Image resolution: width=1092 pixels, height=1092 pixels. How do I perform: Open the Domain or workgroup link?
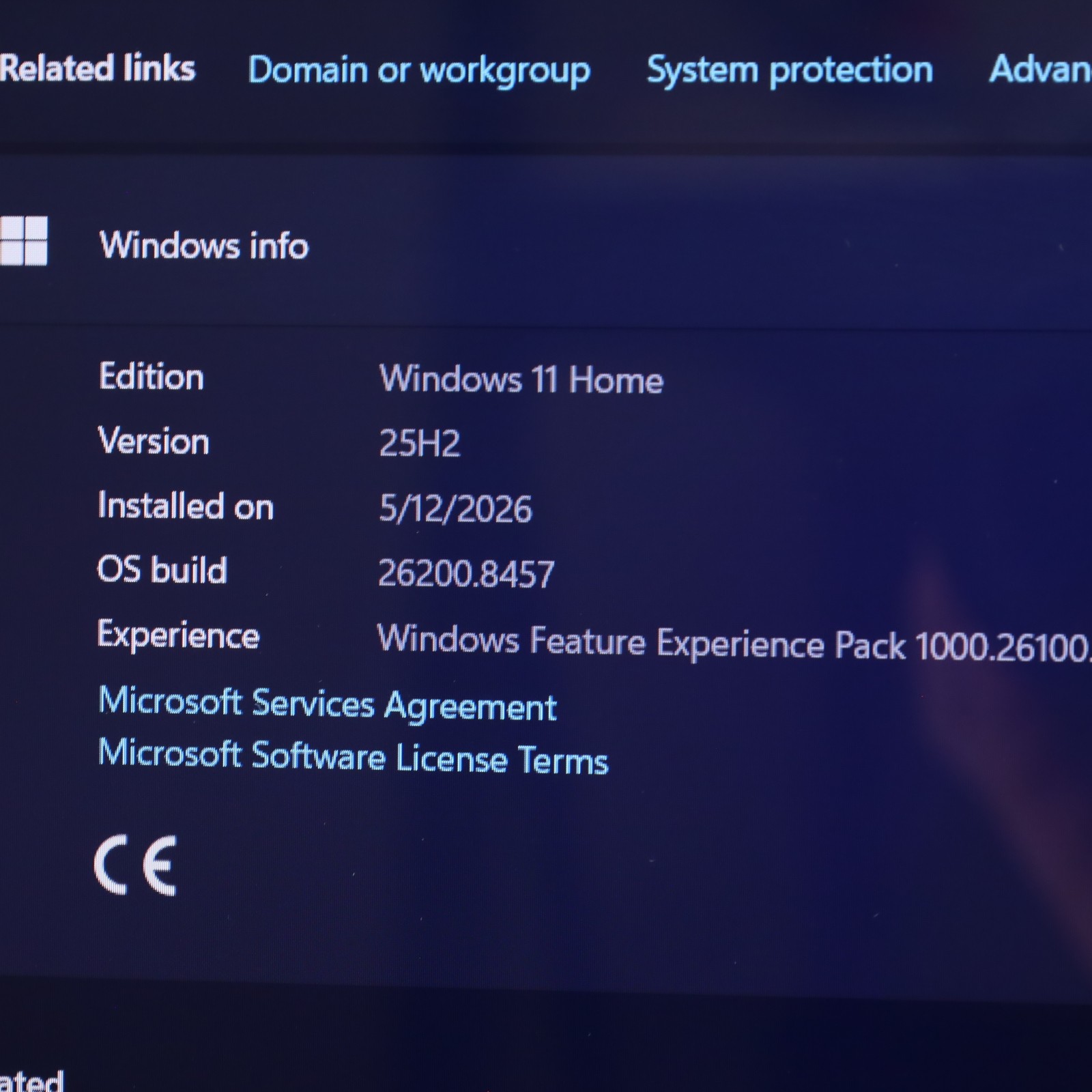(419, 71)
